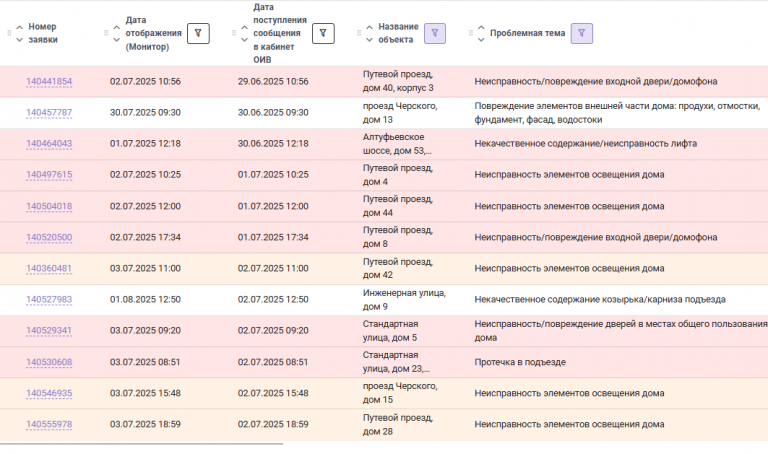Open request 140520500
This screenshot has width=768, height=454.
(x=49, y=237)
